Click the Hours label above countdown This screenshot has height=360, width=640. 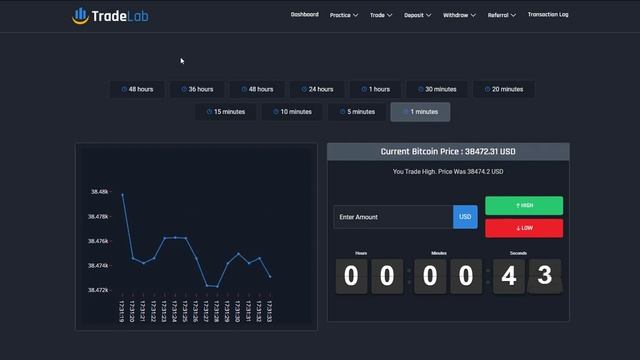click(x=361, y=253)
